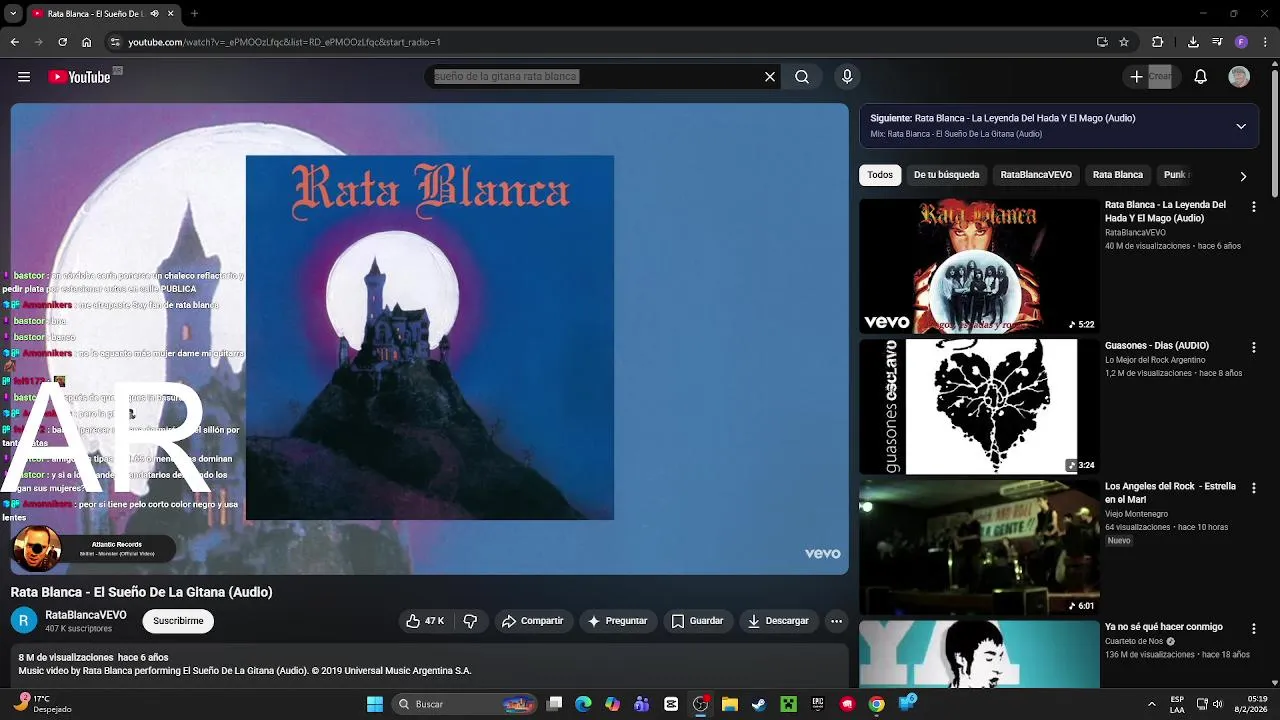Open RataBlancaVEVO channel name link
Viewport: 1280px width, 720px height.
pyautogui.click(x=86, y=615)
